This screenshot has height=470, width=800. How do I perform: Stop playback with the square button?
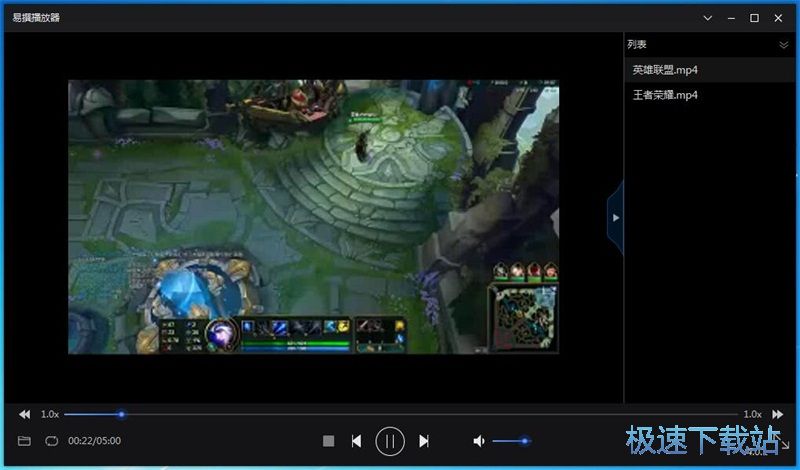(x=329, y=441)
